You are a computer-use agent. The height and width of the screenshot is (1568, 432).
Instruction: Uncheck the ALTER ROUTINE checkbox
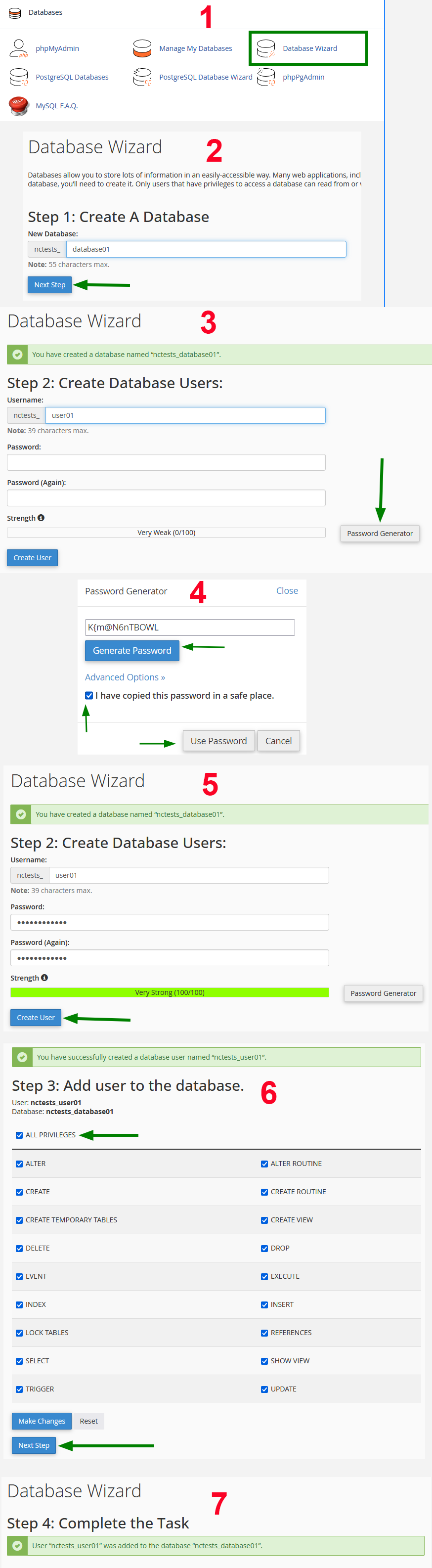click(264, 1164)
